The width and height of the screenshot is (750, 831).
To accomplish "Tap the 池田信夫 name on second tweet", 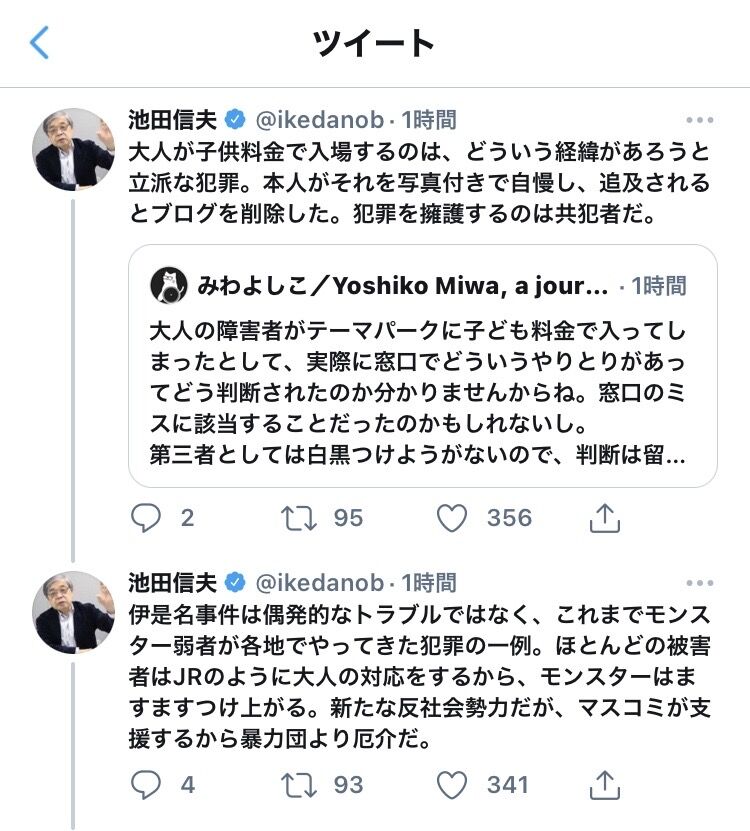I will [x=172, y=582].
